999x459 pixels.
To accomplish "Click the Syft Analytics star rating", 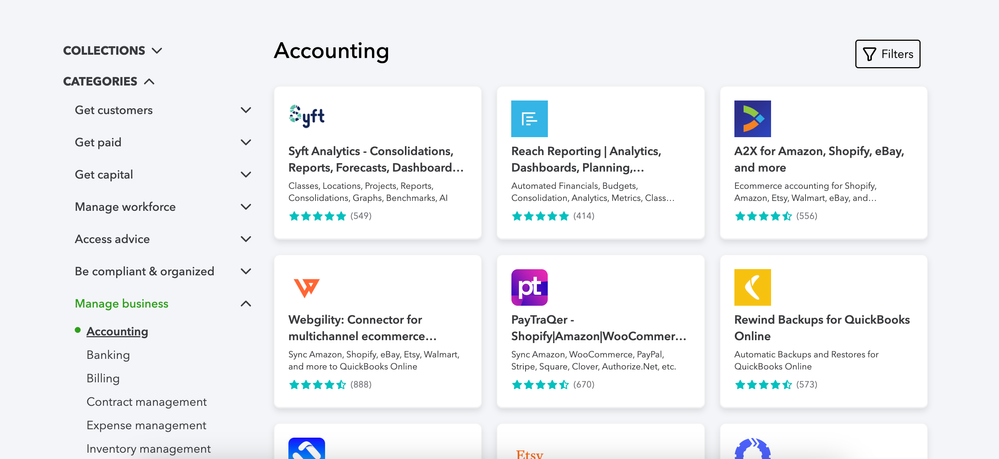I will 317,216.
